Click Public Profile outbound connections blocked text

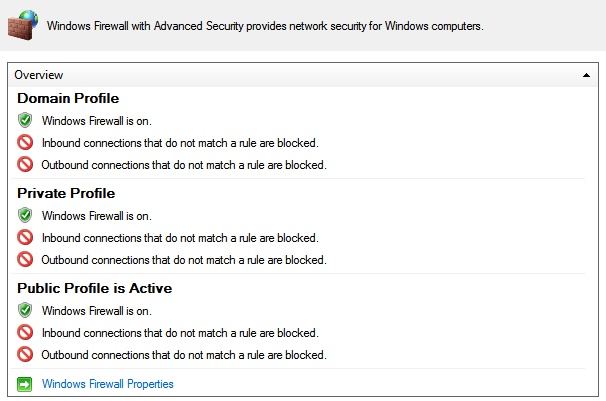click(x=184, y=355)
